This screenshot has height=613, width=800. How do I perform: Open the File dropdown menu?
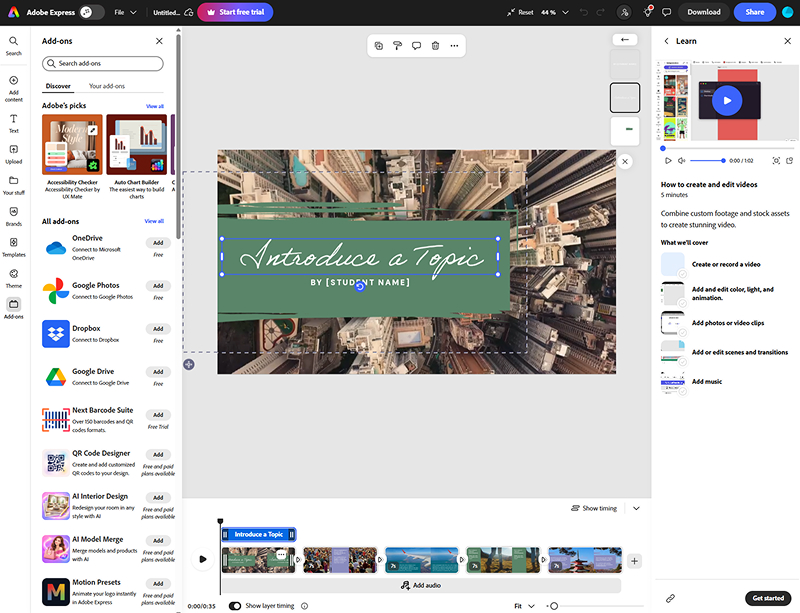pos(124,12)
